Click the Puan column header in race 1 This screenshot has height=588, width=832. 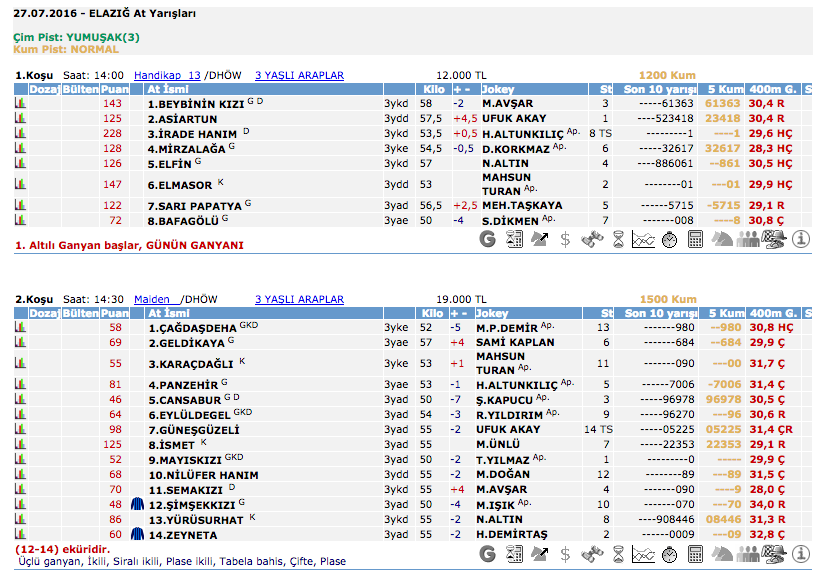point(115,90)
